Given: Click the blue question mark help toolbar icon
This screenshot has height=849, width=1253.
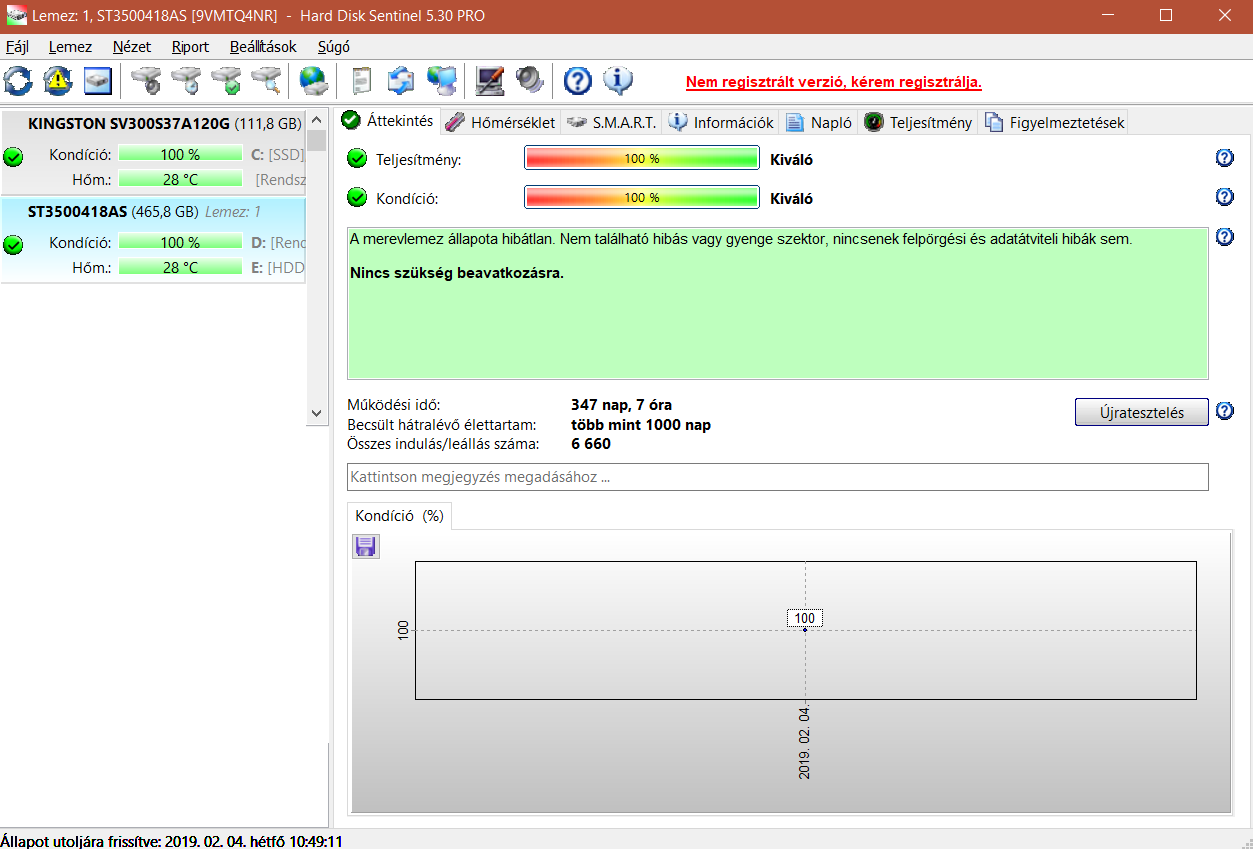Looking at the screenshot, I should coord(578,80).
